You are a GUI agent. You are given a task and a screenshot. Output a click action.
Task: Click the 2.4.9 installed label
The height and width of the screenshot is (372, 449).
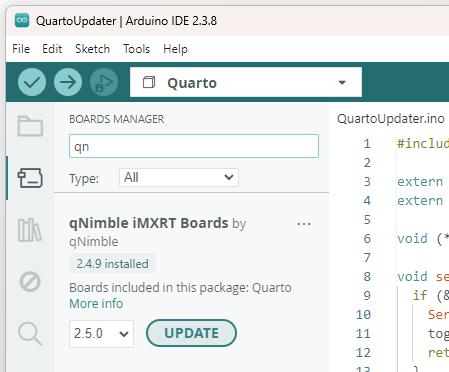pos(112,264)
